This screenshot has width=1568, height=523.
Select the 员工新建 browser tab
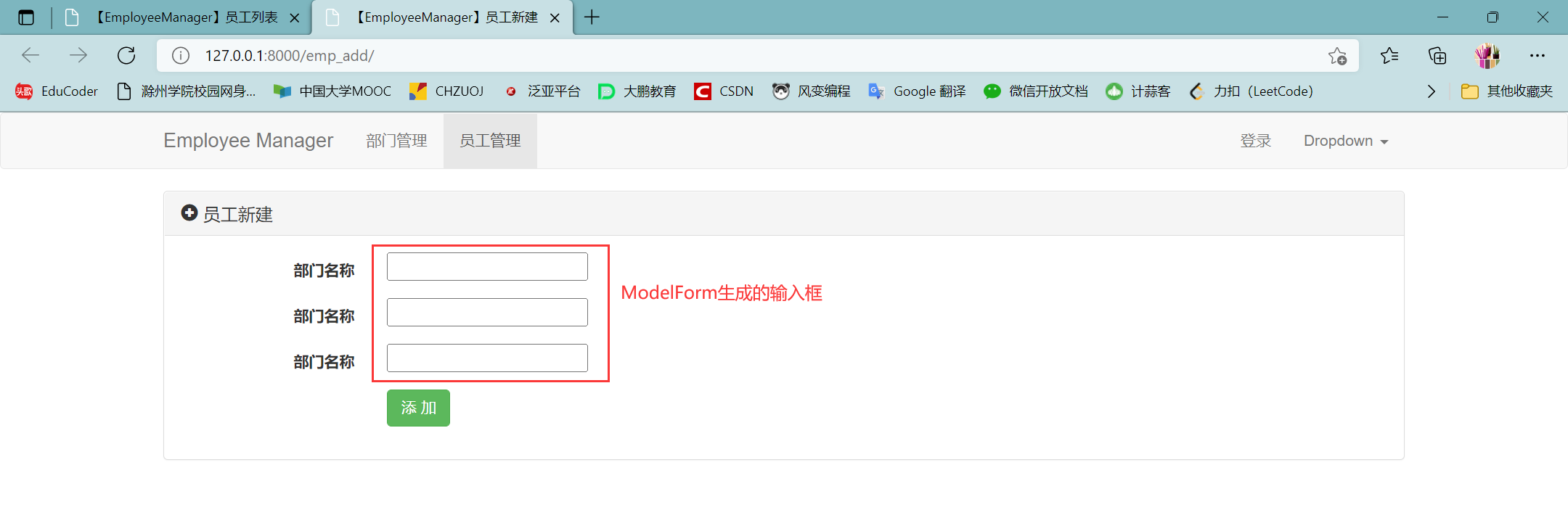tap(443, 17)
